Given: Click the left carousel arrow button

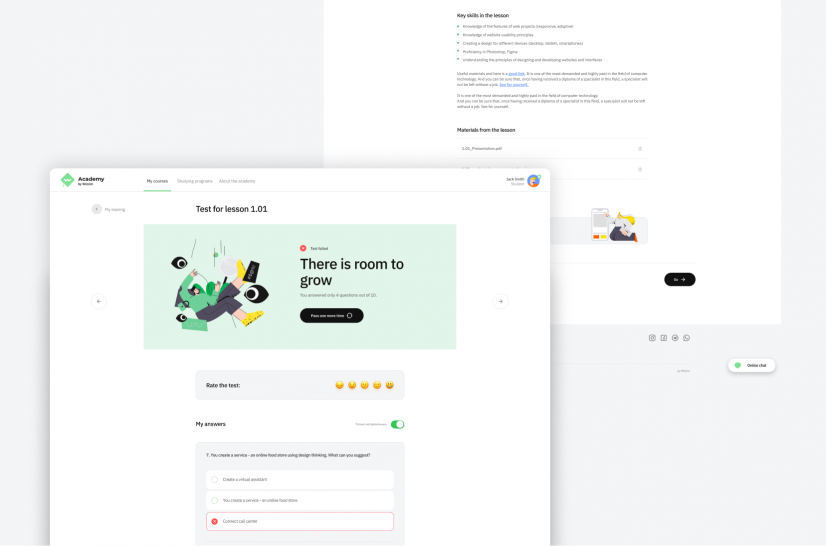Looking at the screenshot, I should point(99,301).
